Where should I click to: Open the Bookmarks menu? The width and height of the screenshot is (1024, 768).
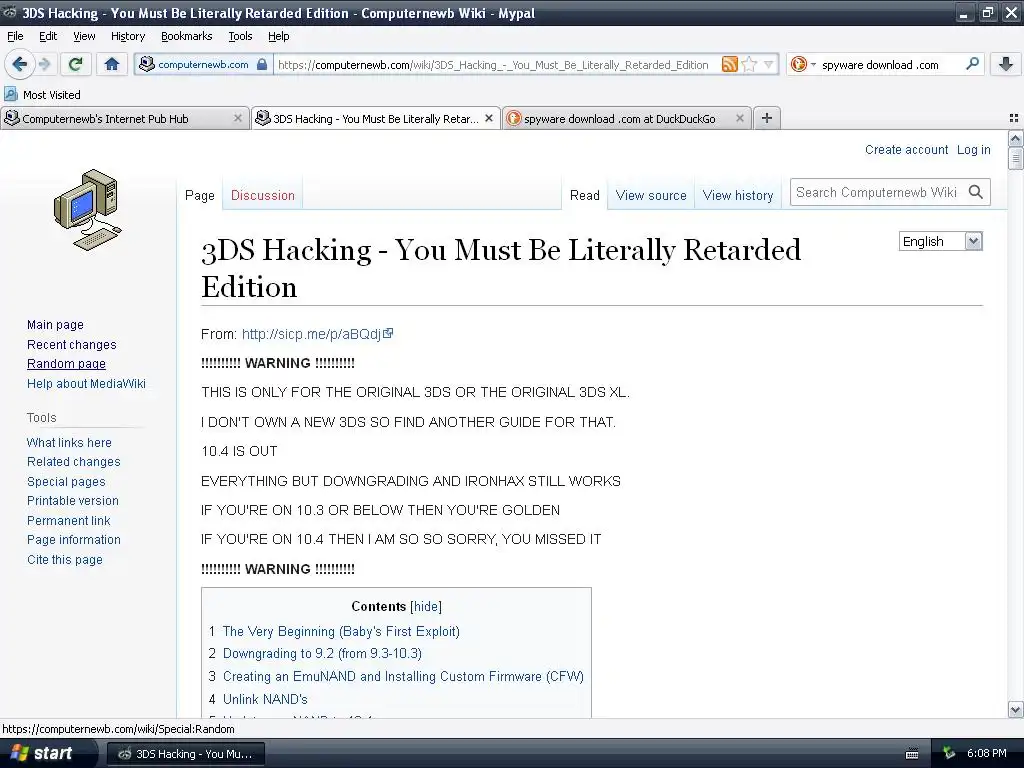point(186,36)
